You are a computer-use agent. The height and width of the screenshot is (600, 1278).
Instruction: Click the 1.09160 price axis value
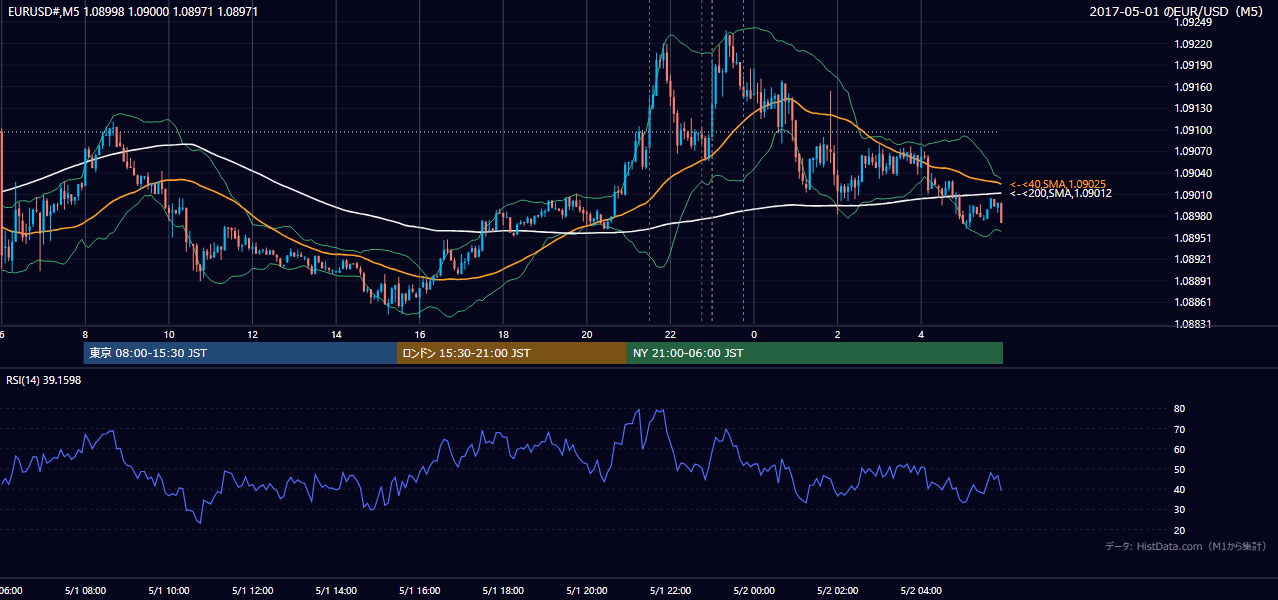click(x=1194, y=87)
